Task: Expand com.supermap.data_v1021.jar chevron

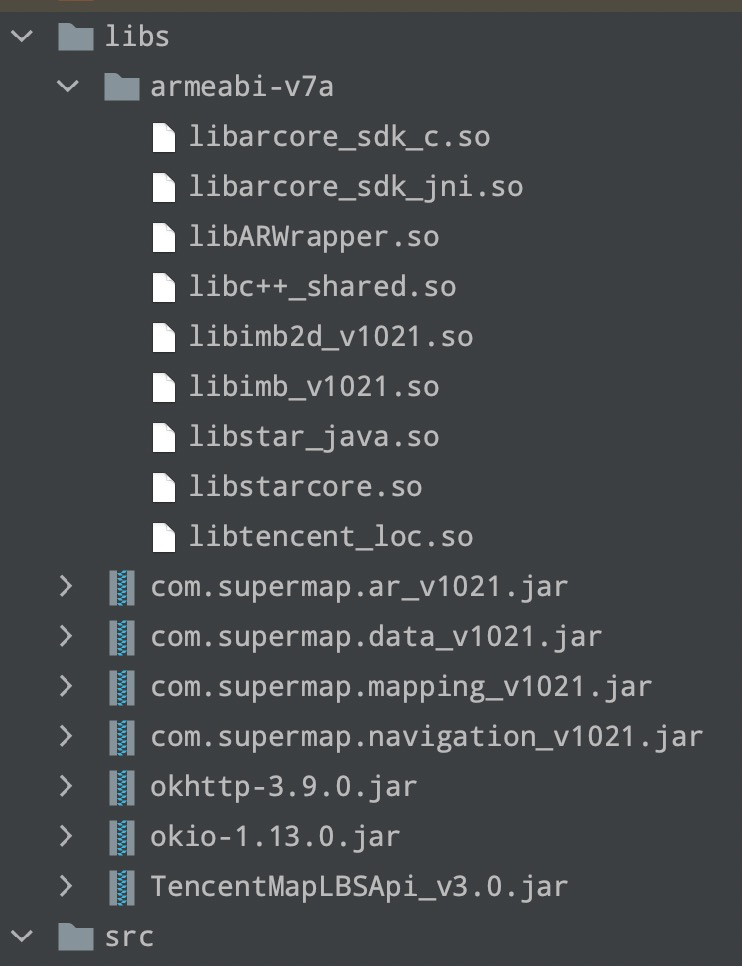Action: [67, 636]
